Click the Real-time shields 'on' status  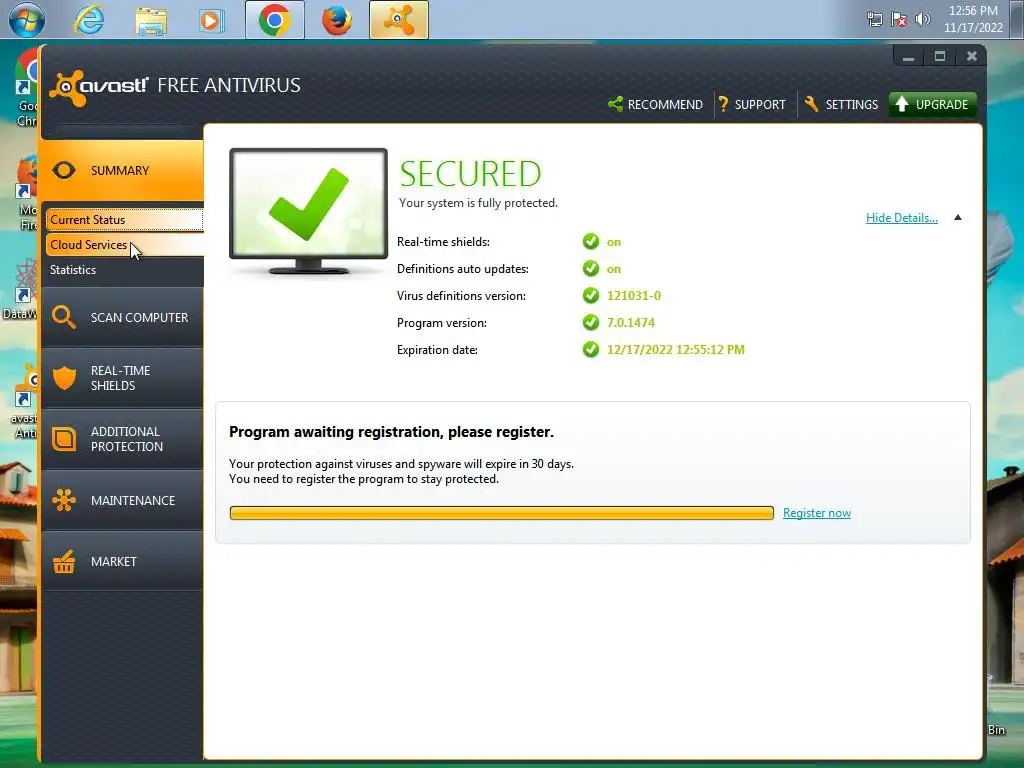(614, 242)
